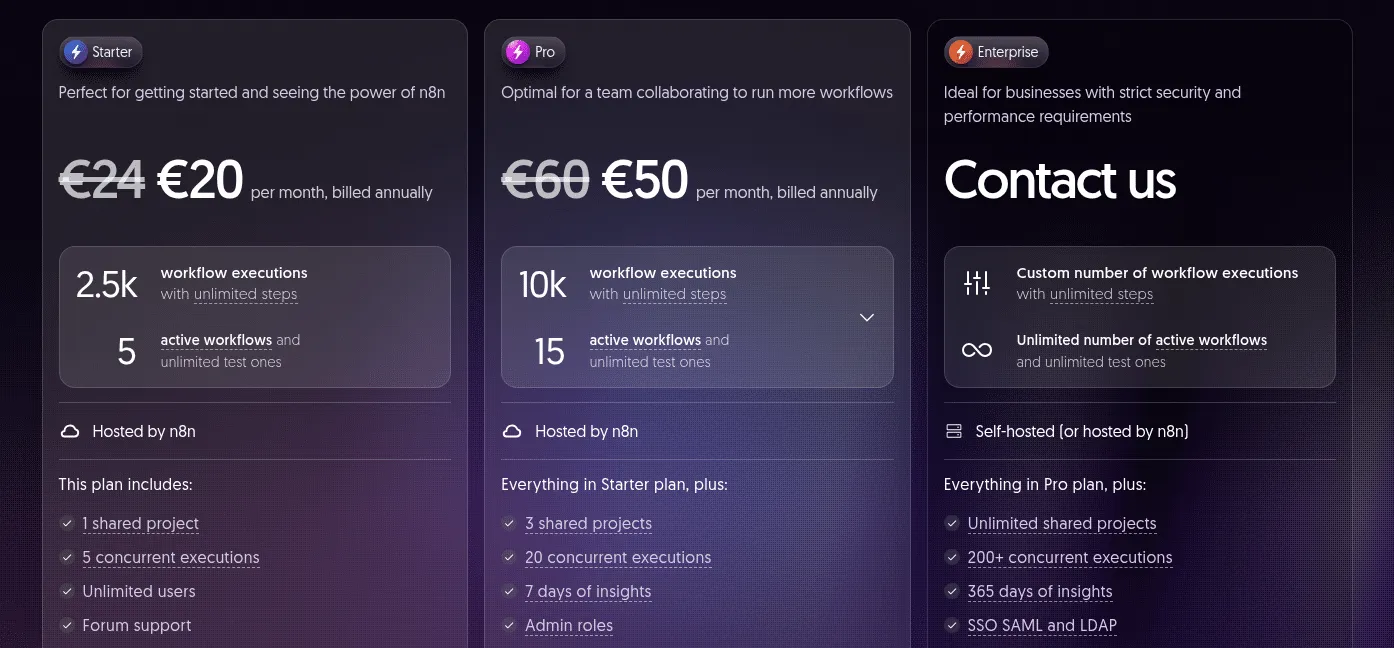This screenshot has height=648, width=1394.
Task: Click the Pro plan lightning bolt icon
Action: 518,52
